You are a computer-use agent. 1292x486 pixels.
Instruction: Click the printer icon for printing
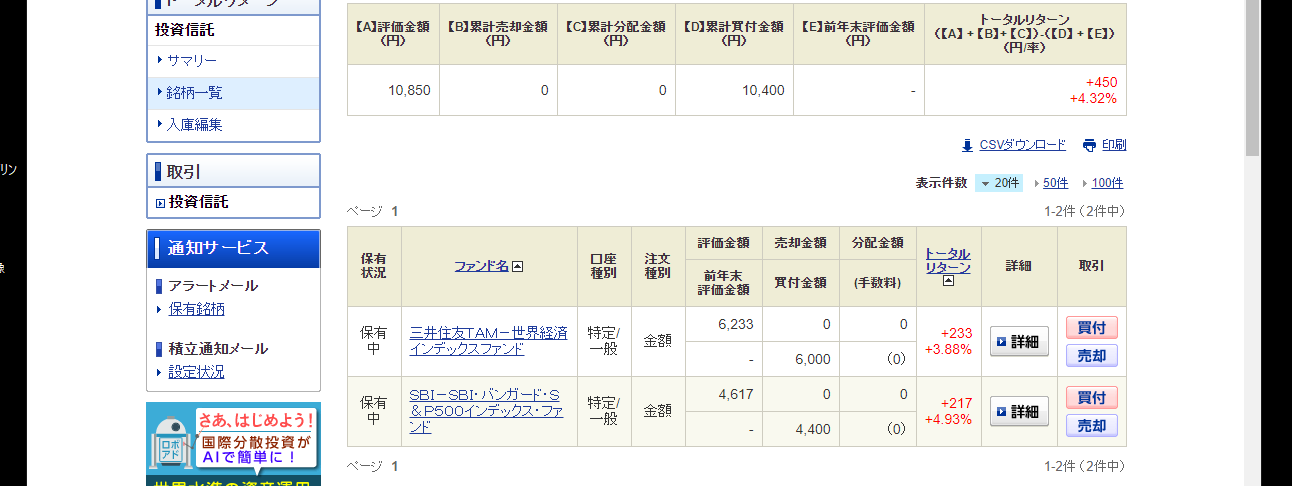pyautogui.click(x=1089, y=145)
